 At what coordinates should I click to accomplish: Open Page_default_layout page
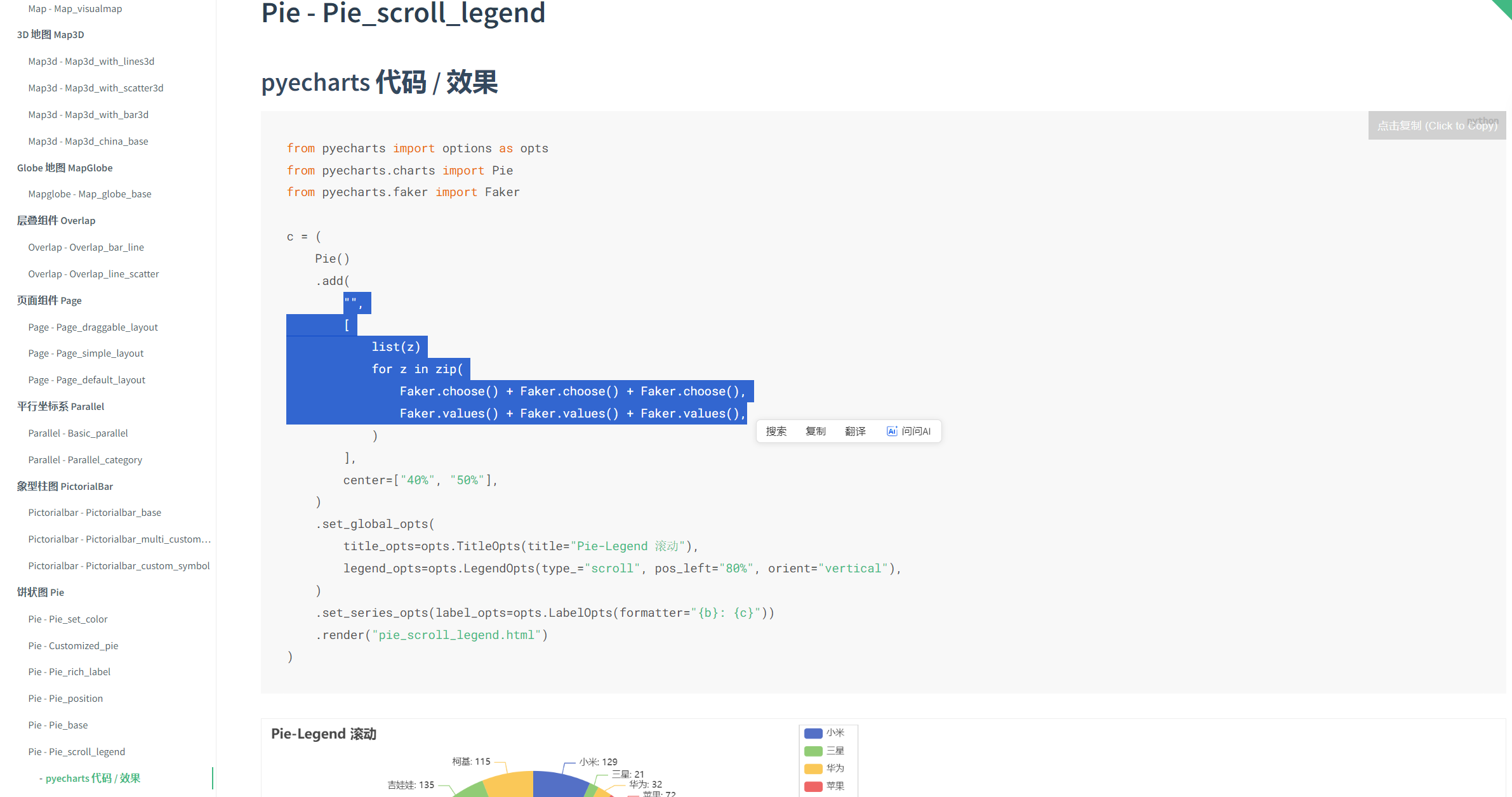86,380
